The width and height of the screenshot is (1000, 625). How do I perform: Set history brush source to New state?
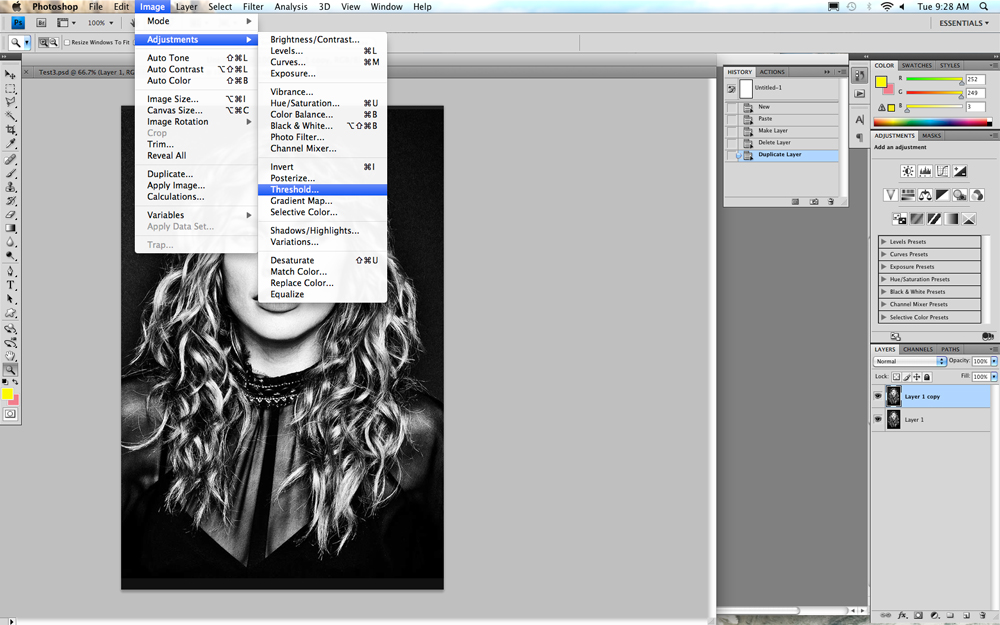[732, 107]
